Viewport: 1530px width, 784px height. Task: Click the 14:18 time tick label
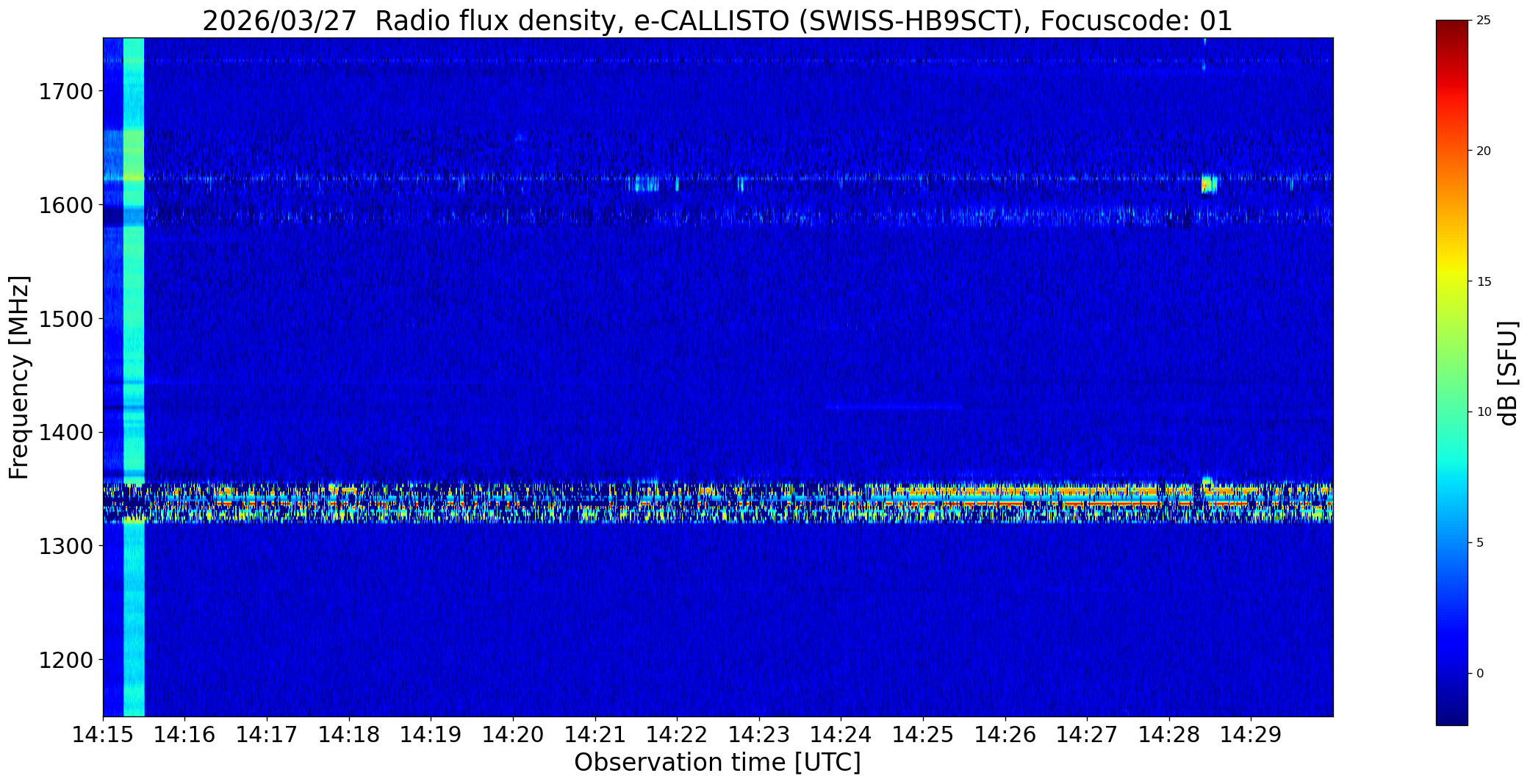pyautogui.click(x=349, y=735)
